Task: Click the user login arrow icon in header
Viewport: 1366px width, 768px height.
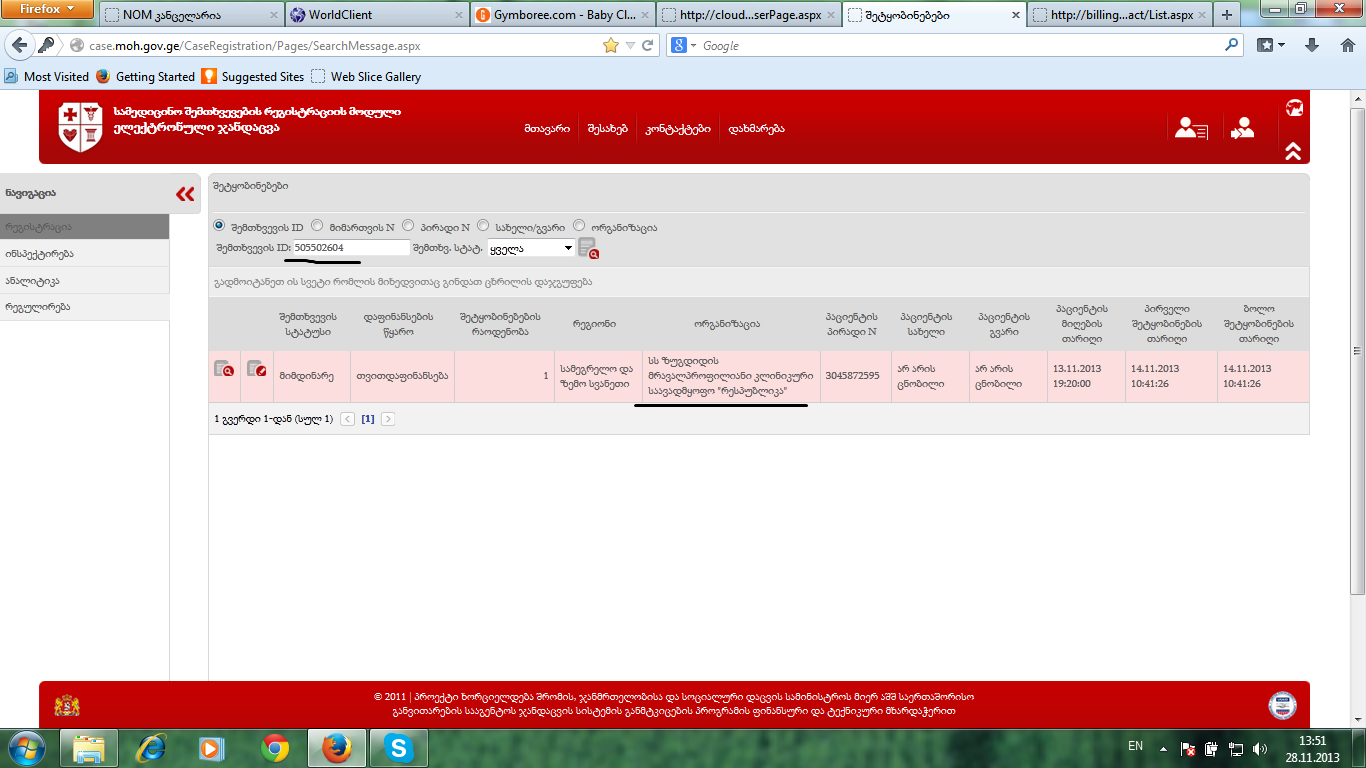Action: [1243, 128]
